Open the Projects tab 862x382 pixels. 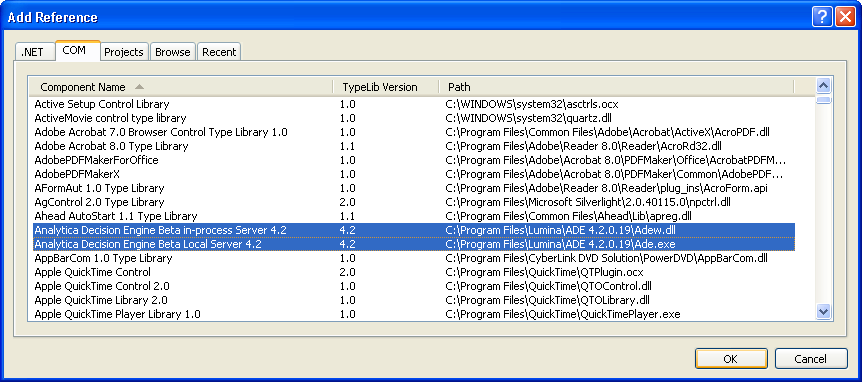tap(124, 52)
